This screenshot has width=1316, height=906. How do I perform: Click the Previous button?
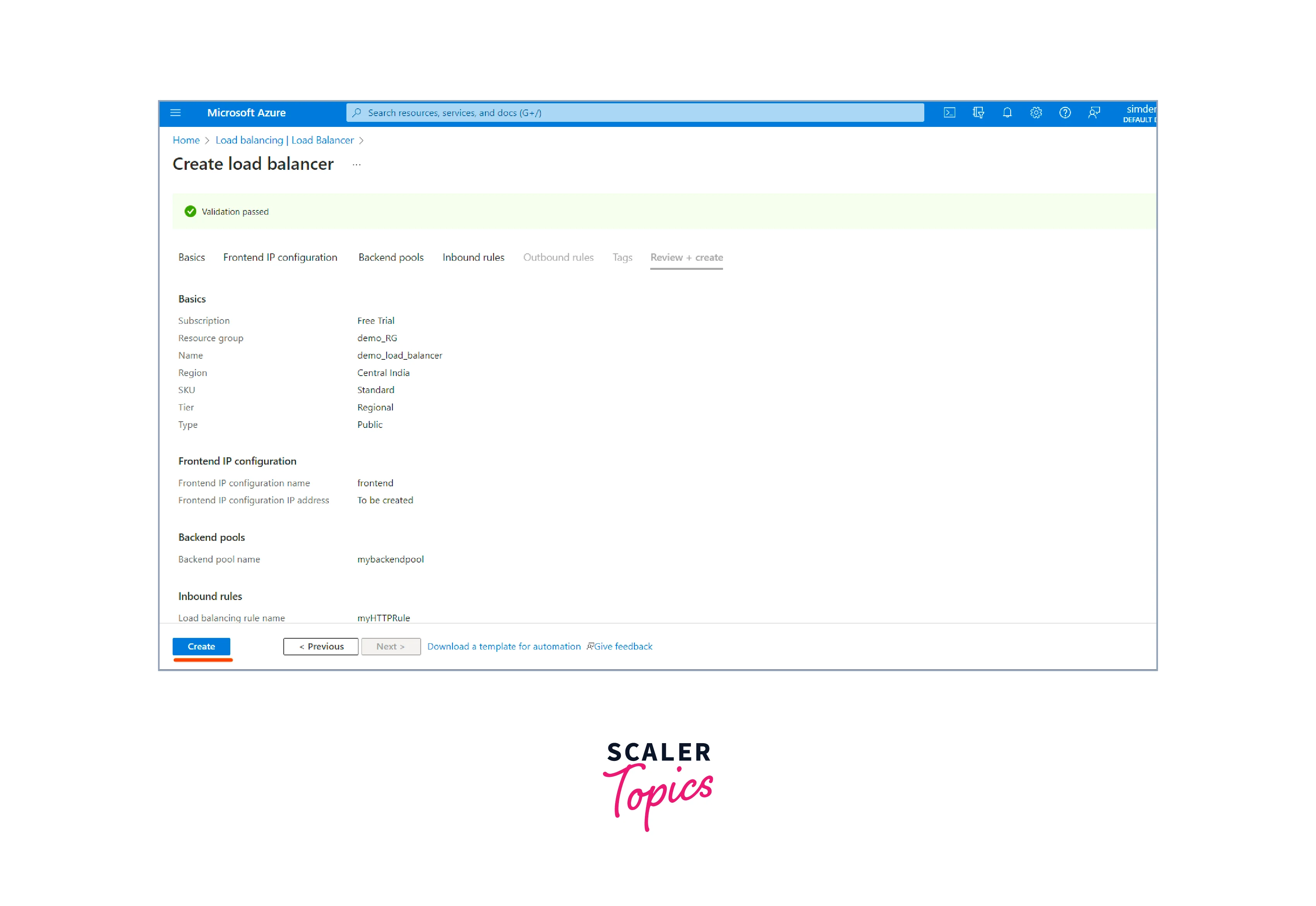coord(321,646)
